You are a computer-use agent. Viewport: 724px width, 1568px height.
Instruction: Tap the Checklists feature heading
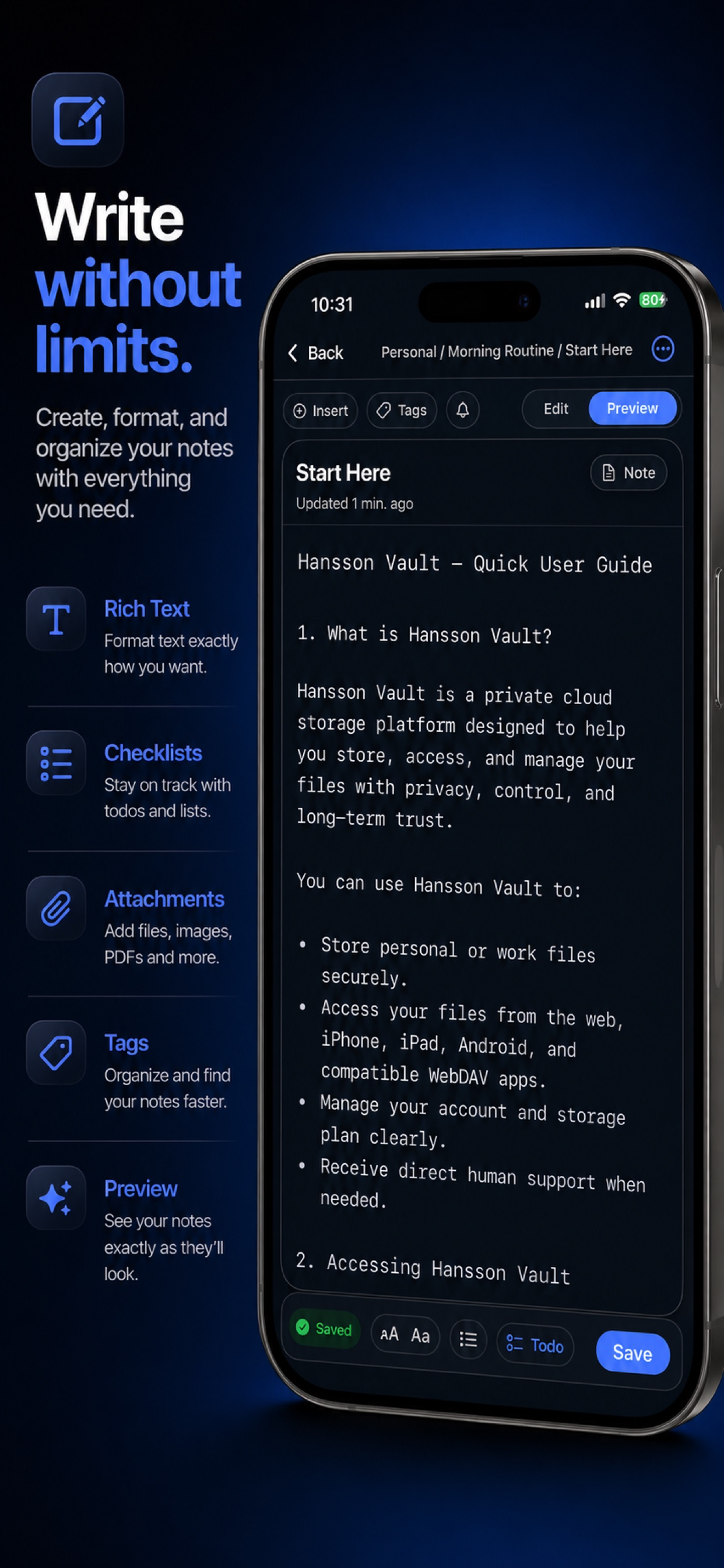coord(153,753)
